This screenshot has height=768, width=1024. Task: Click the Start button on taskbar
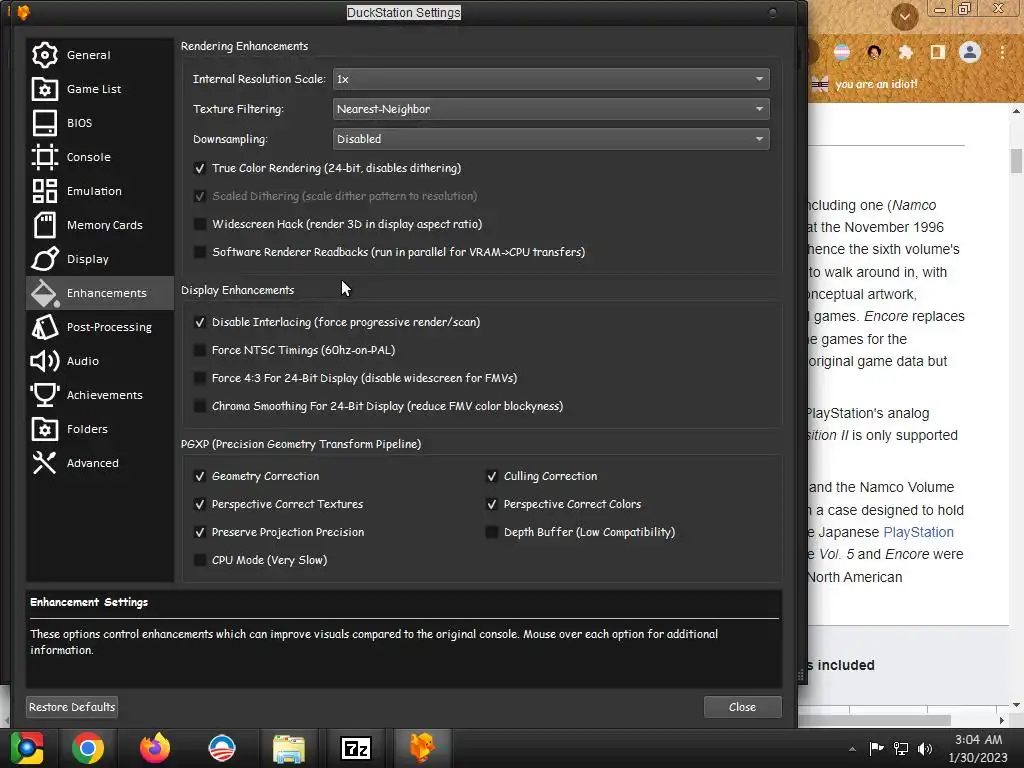point(27,748)
